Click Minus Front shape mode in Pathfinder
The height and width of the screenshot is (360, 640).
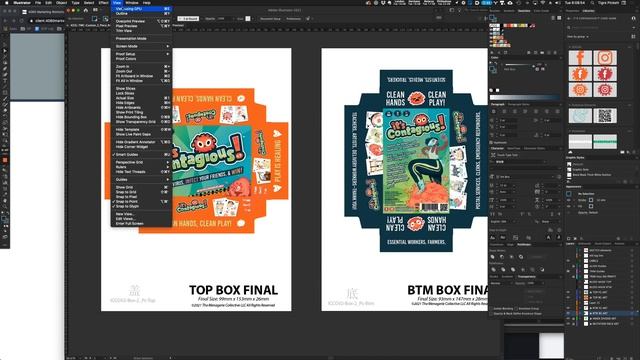(x=502, y=257)
